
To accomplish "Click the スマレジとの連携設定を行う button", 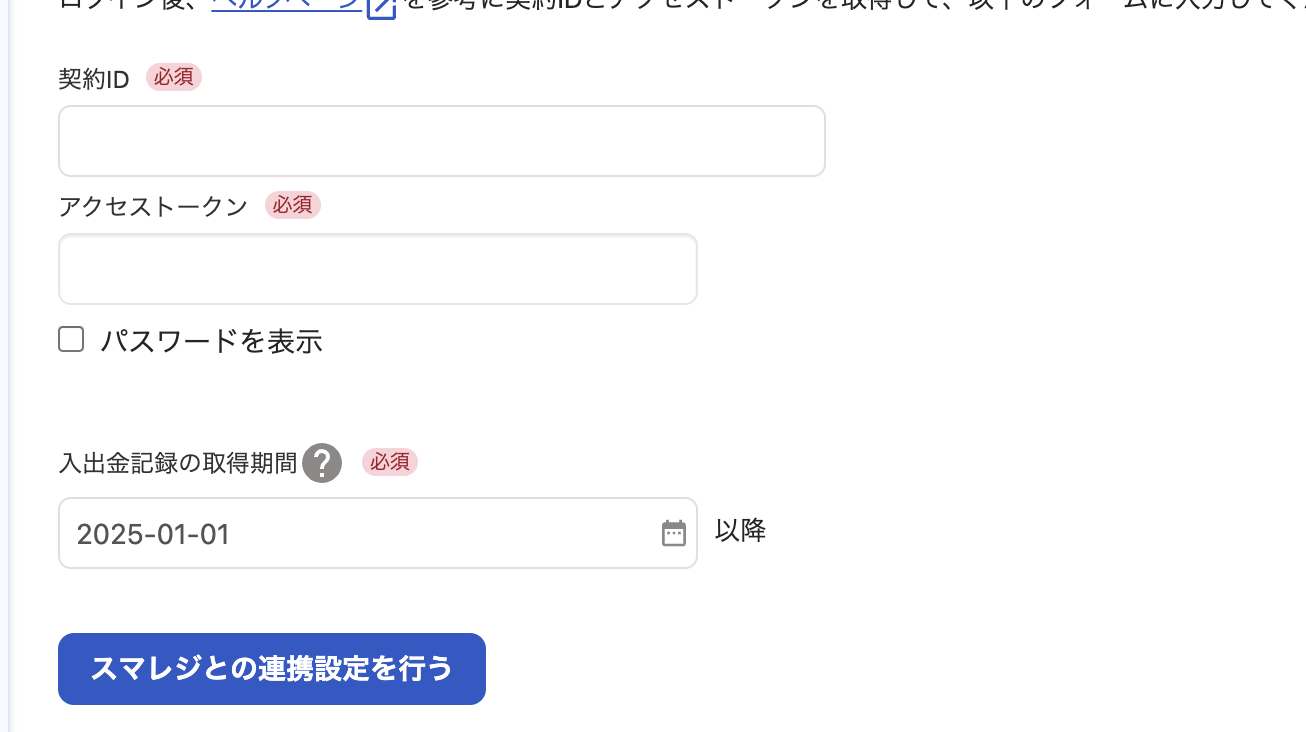I will [x=271, y=668].
